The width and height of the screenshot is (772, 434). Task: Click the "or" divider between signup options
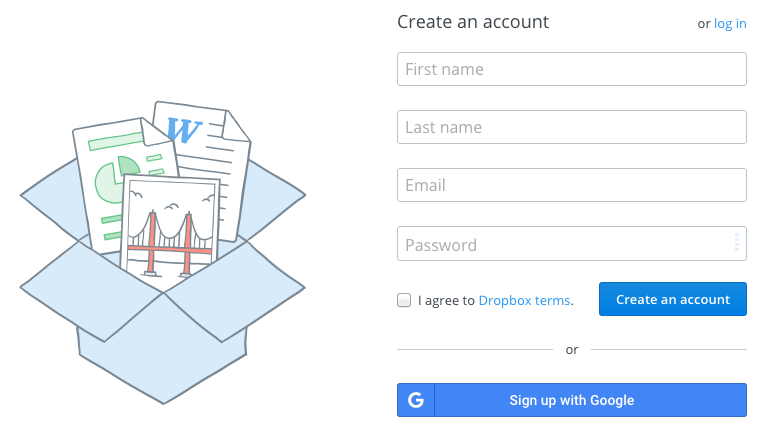click(x=572, y=350)
